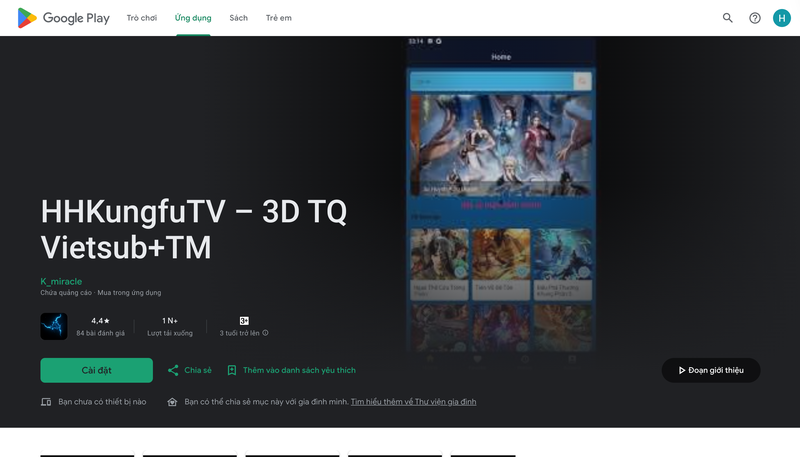
Task: Click the 3+ content rating badge
Action: (x=244, y=321)
